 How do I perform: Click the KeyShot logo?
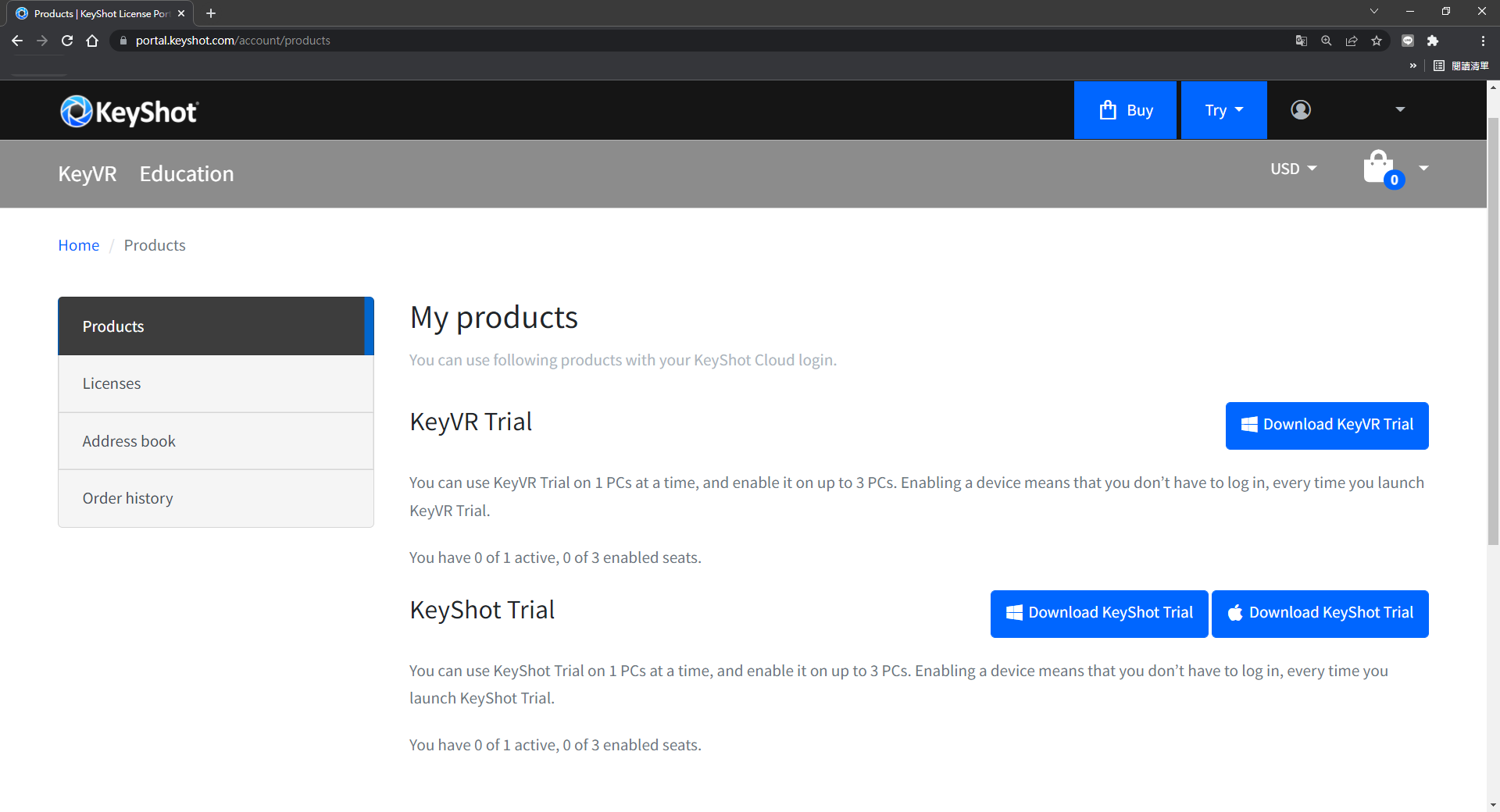click(x=130, y=112)
